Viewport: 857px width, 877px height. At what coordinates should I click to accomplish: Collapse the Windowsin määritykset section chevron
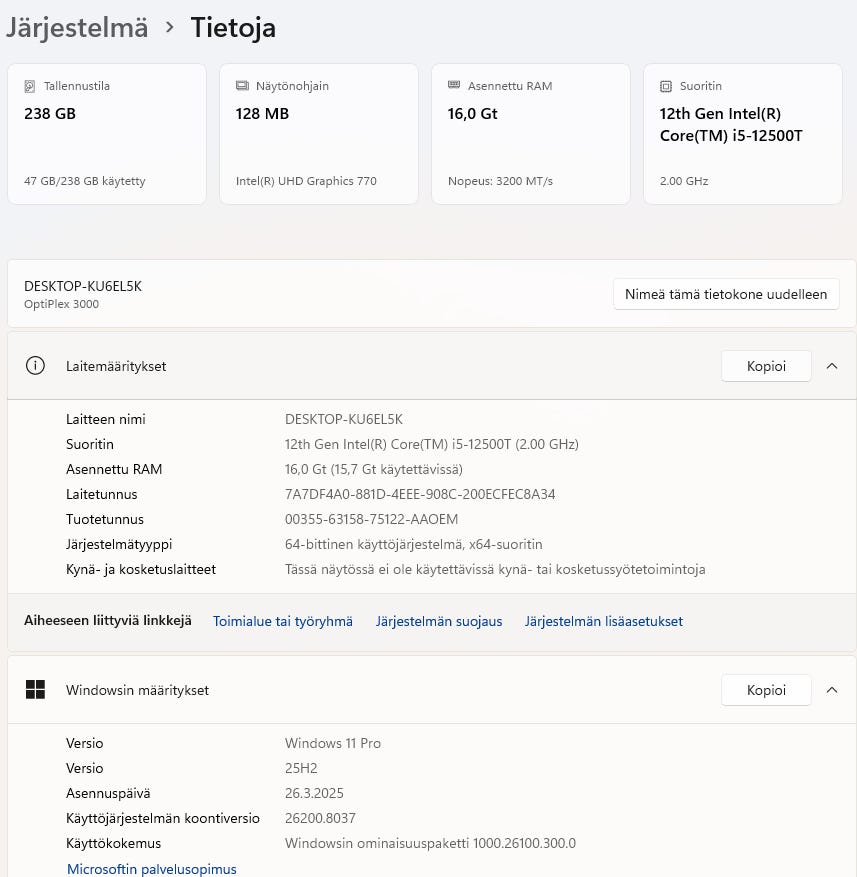point(831,690)
